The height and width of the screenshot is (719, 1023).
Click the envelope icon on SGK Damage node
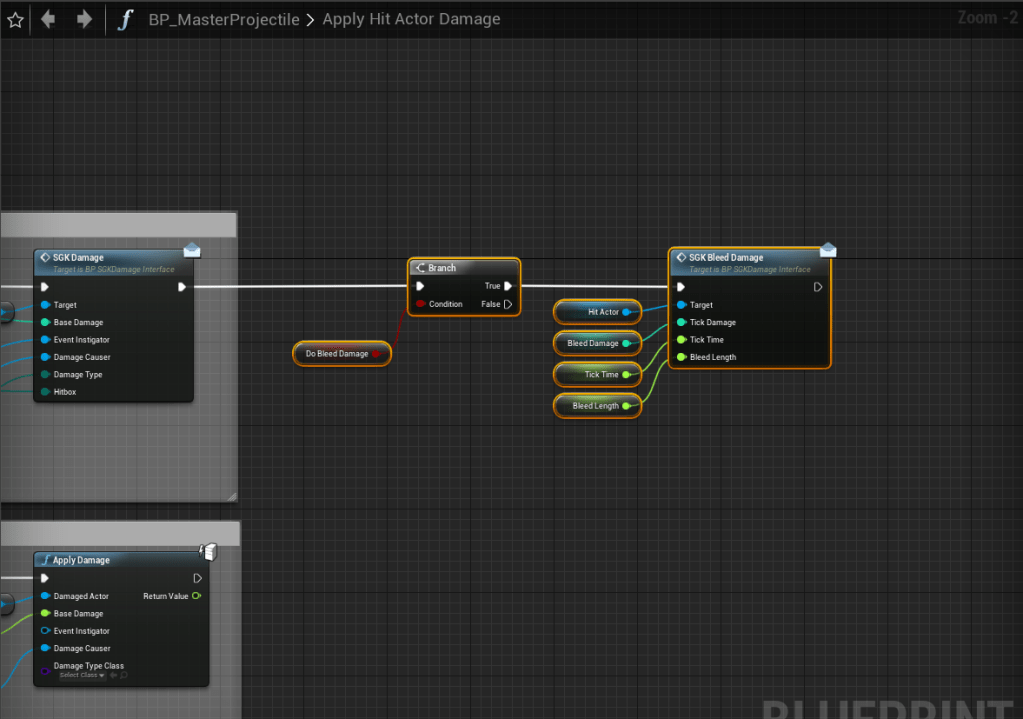pos(192,250)
